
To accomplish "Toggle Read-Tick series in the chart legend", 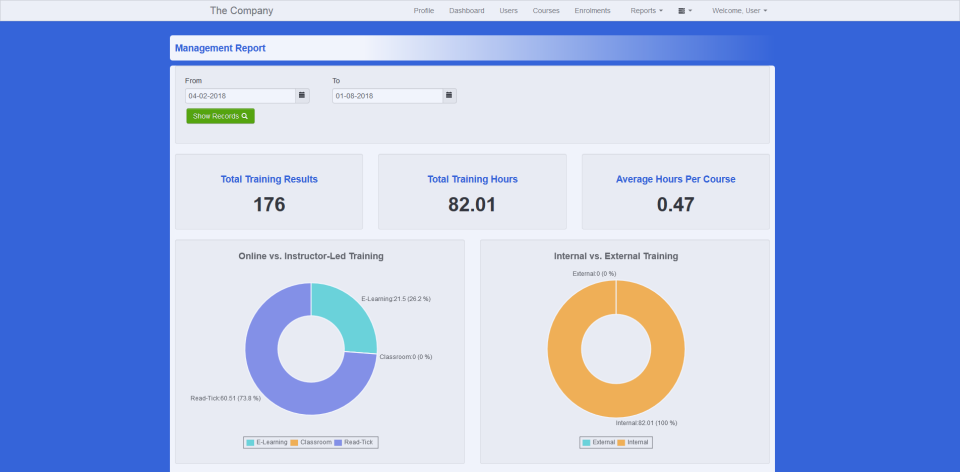I will pyautogui.click(x=358, y=442).
